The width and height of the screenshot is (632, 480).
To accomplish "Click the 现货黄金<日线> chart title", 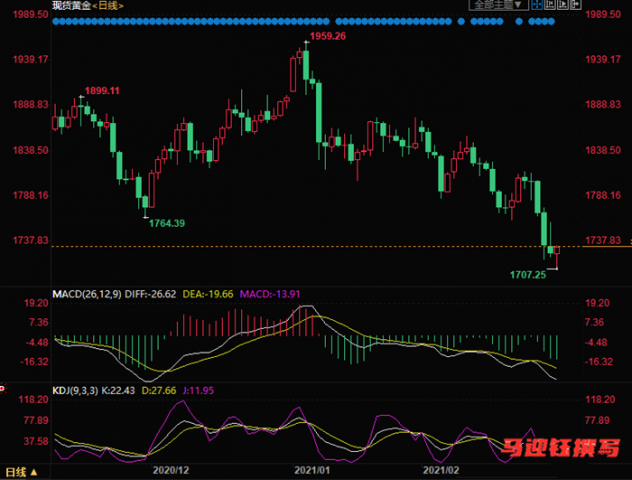I will (x=88, y=5).
